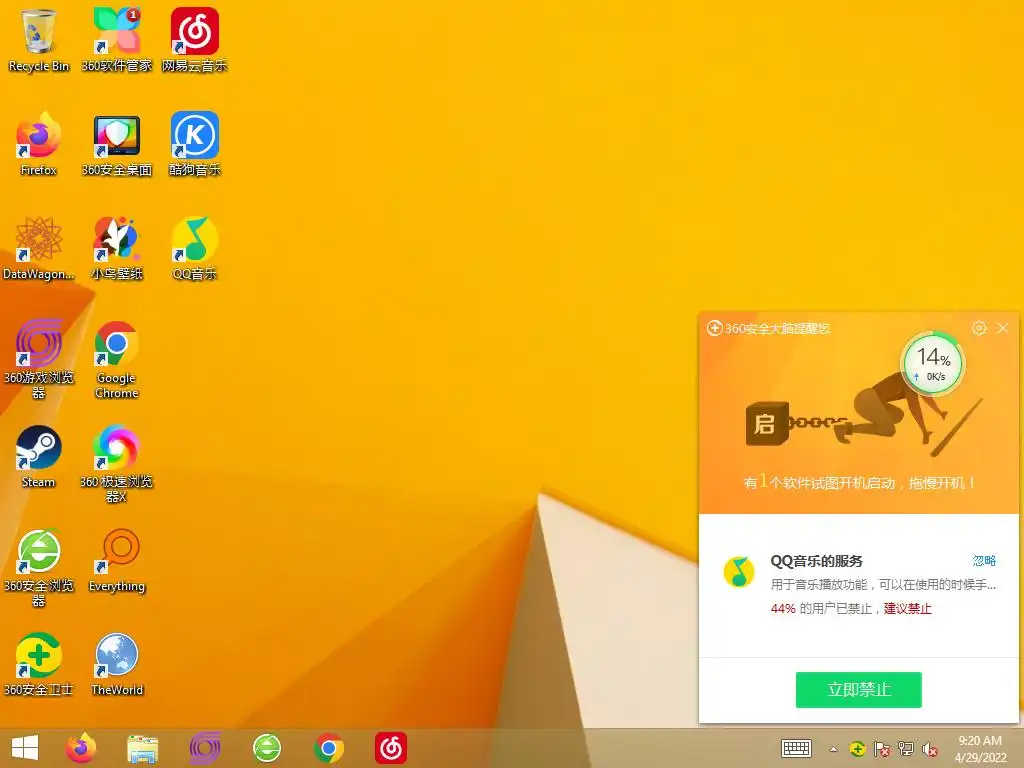The height and width of the screenshot is (768, 1024).
Task: Launch 360安全浏览器 from the taskbar
Action: [x=266, y=748]
